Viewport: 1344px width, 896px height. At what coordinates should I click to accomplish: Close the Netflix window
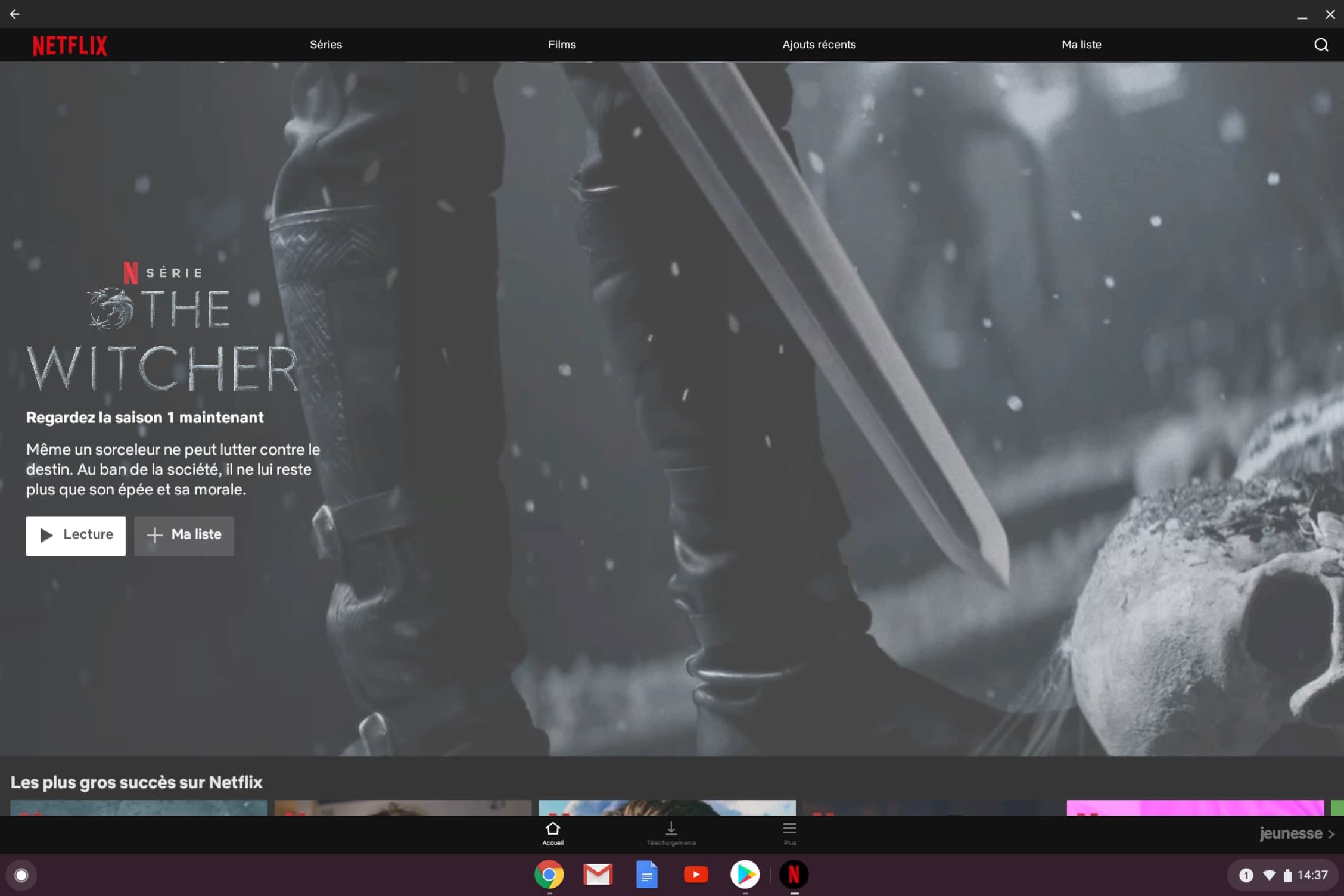[1330, 14]
